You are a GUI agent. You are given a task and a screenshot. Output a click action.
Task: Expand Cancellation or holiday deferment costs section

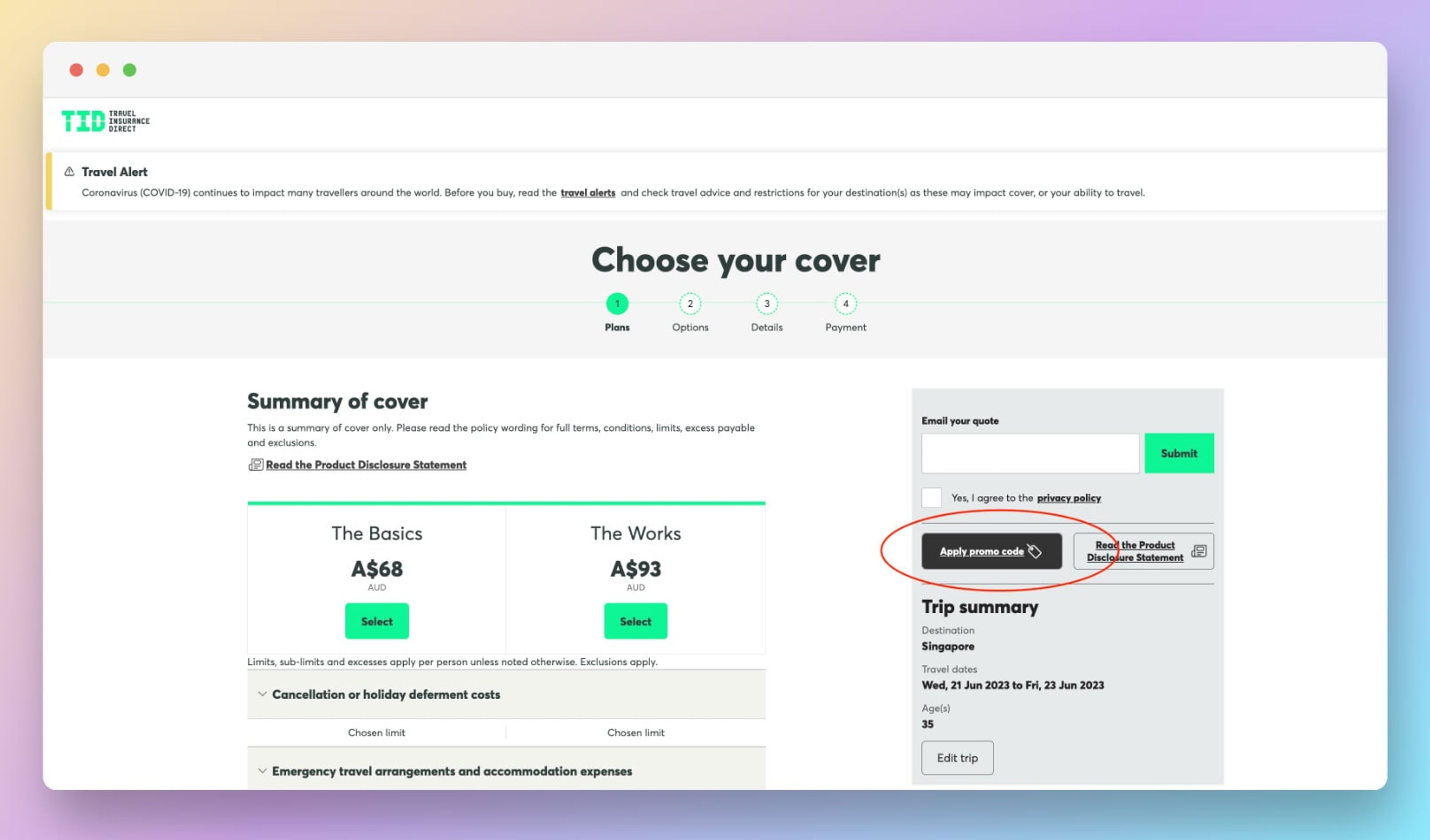[386, 694]
